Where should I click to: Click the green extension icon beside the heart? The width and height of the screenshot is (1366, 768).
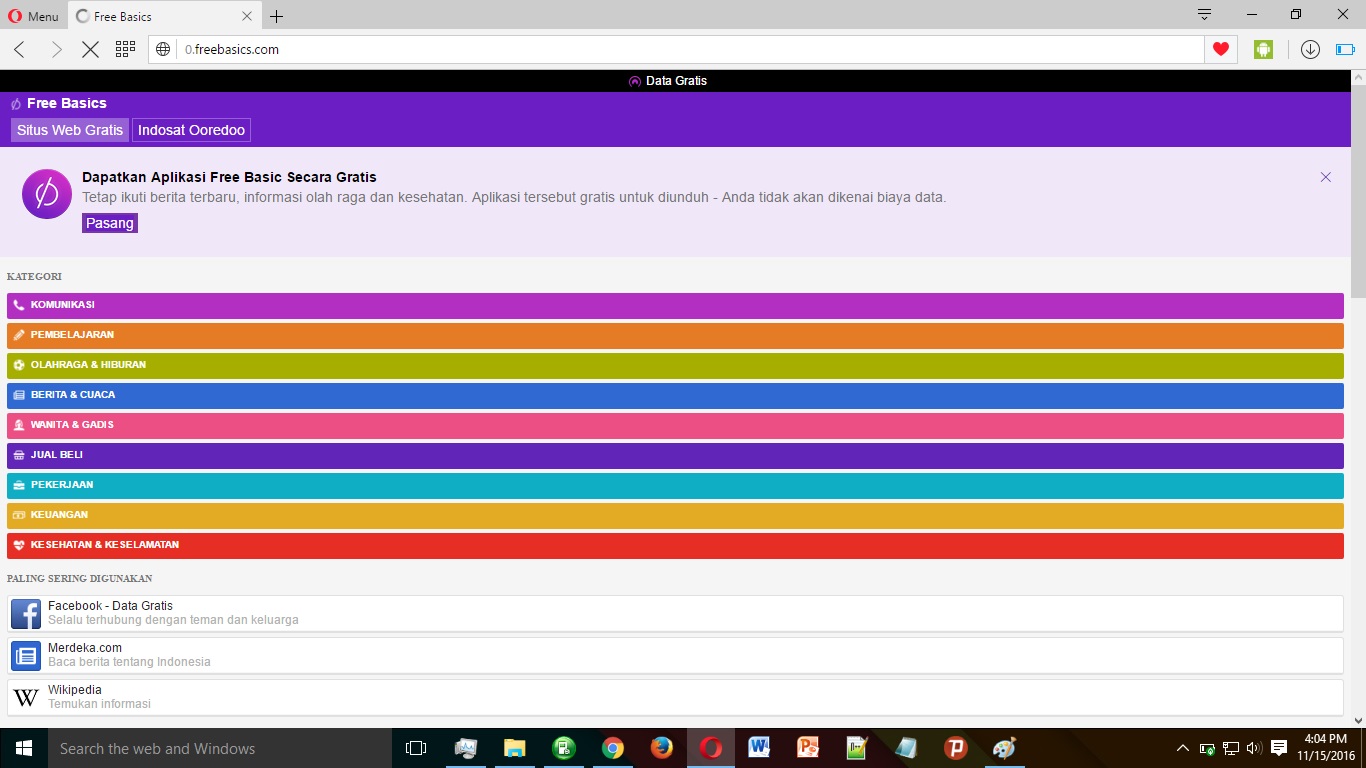[x=1263, y=48]
